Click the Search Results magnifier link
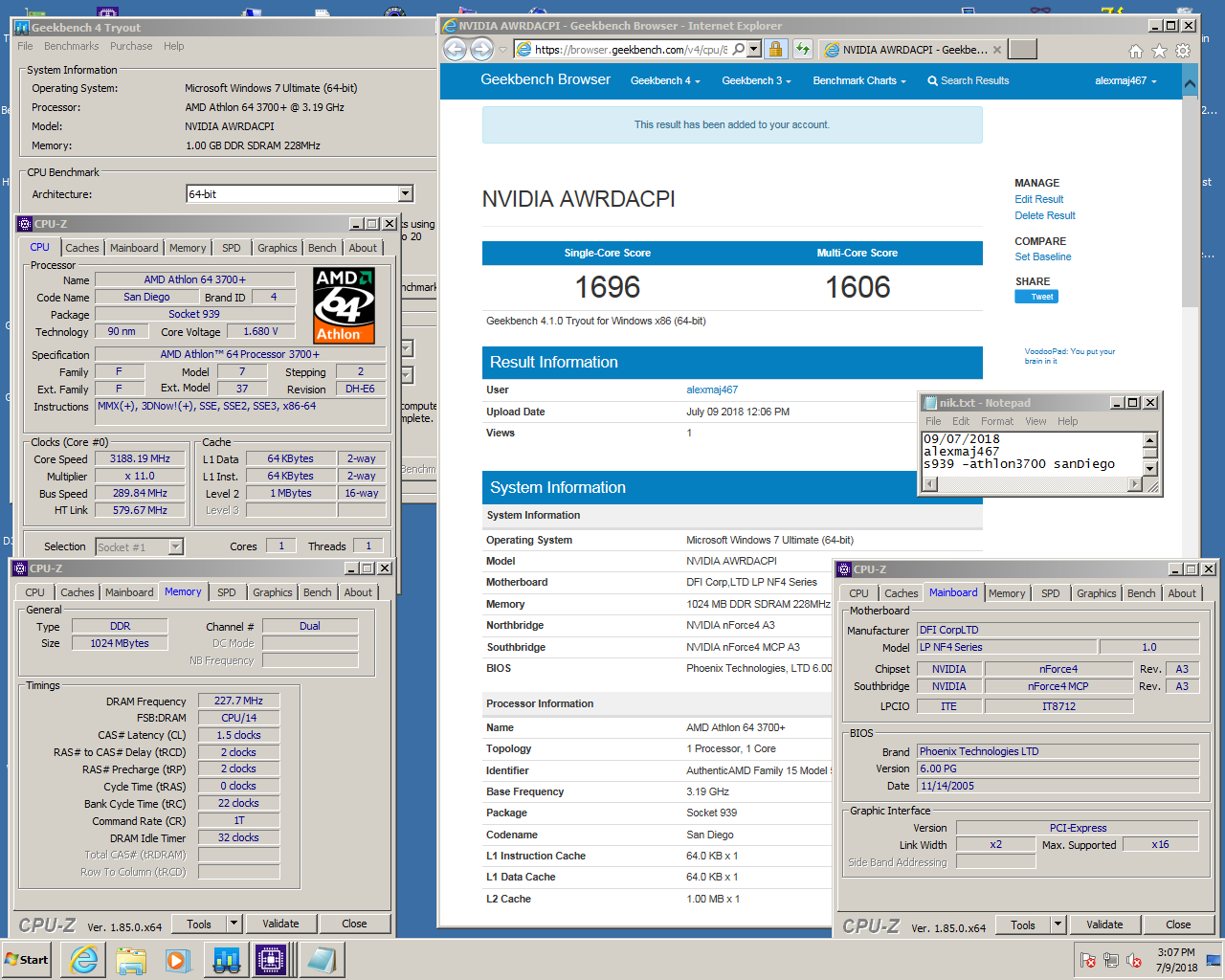The height and width of the screenshot is (980, 1225). [x=969, y=81]
